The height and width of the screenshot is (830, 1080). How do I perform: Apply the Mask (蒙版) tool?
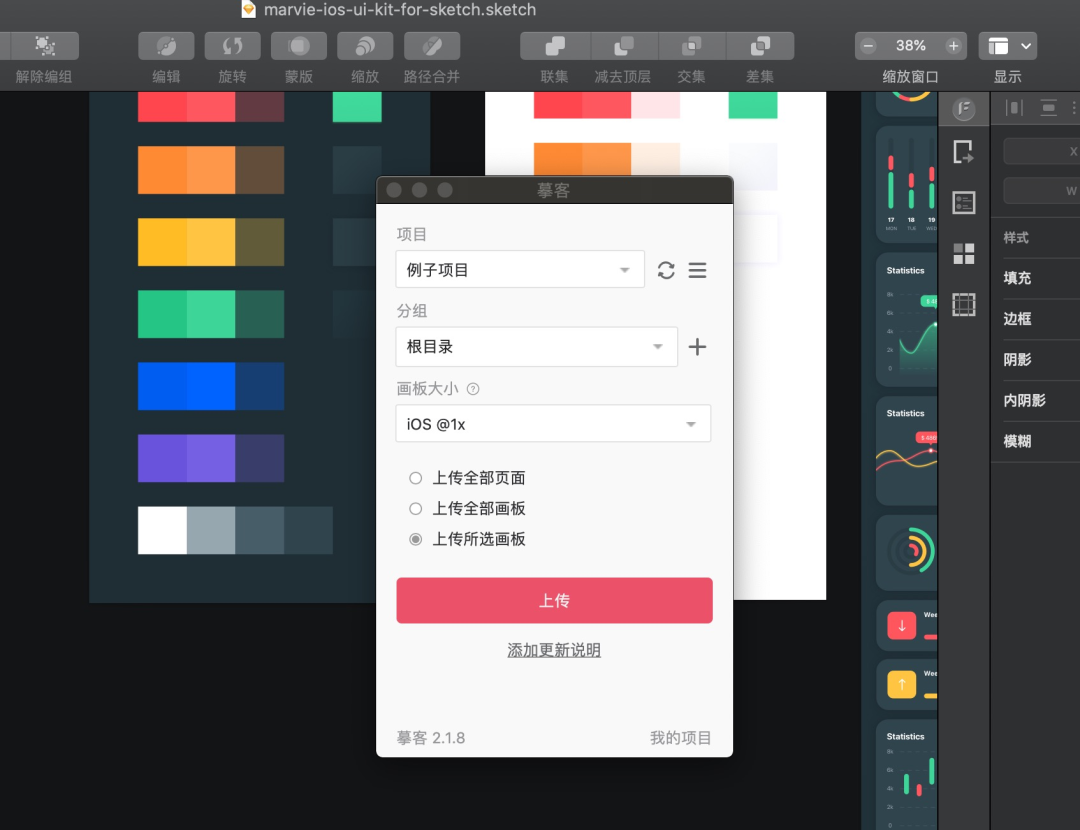click(x=299, y=46)
